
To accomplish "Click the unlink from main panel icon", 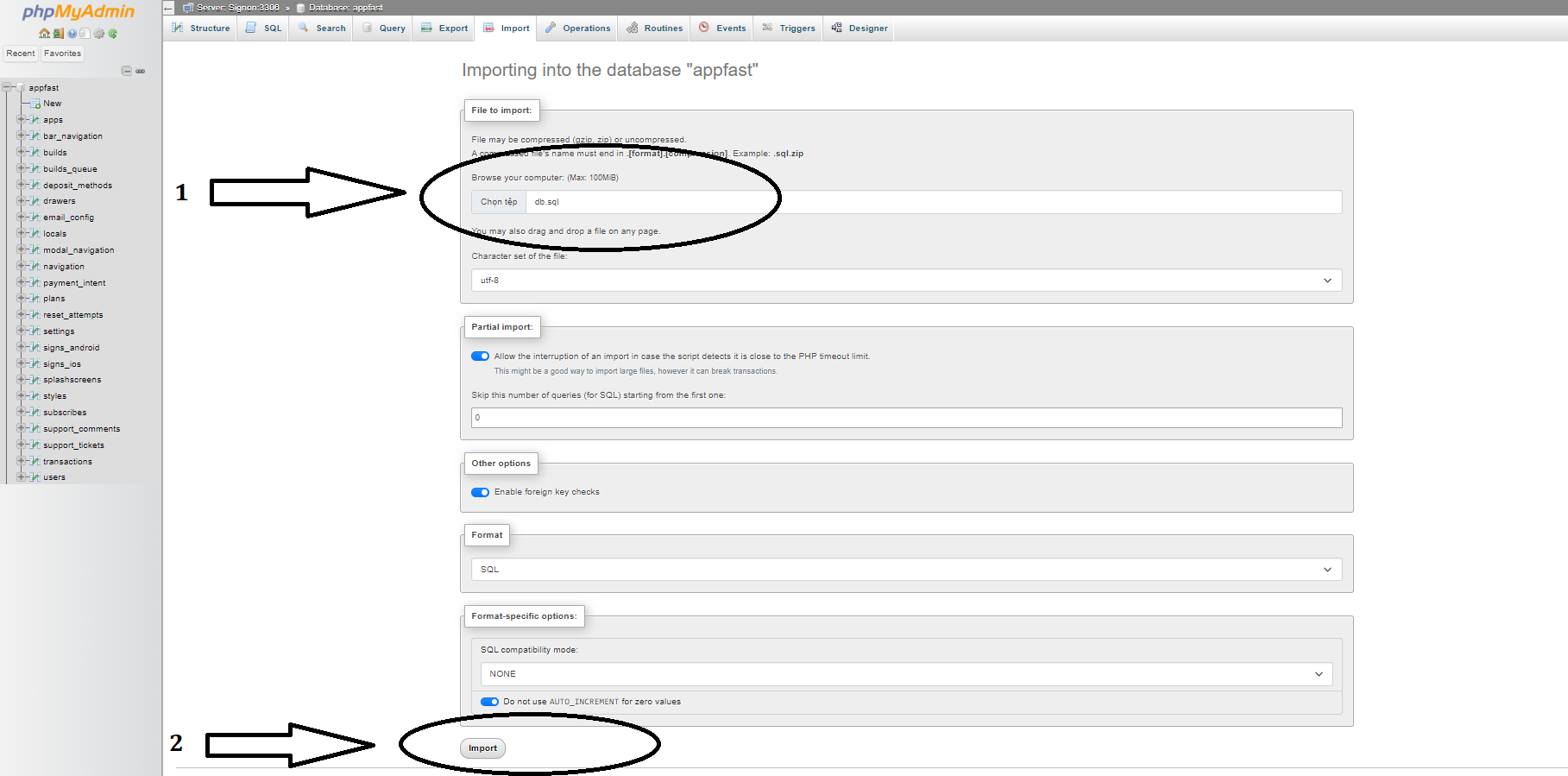I will pyautogui.click(x=140, y=71).
